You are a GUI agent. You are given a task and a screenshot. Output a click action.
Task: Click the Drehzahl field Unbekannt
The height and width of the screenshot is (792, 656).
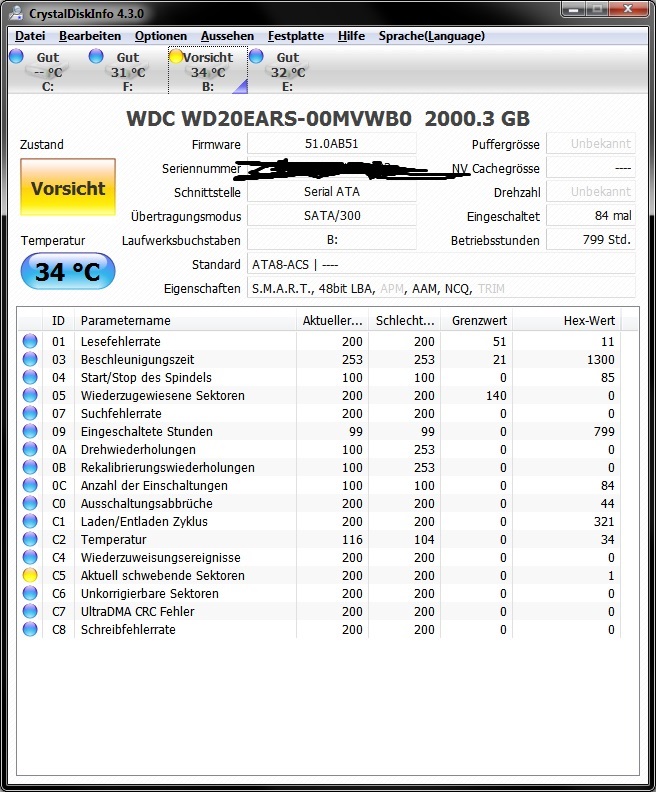point(591,192)
